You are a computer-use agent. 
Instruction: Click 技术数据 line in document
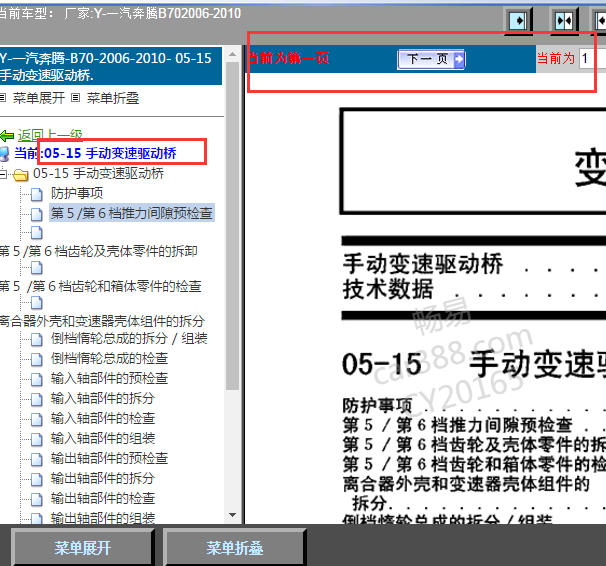coord(388,289)
